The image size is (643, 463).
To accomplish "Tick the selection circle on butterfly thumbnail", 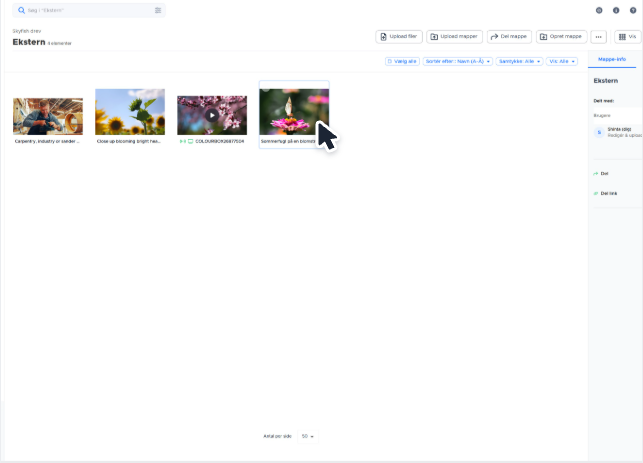I will (265, 88).
